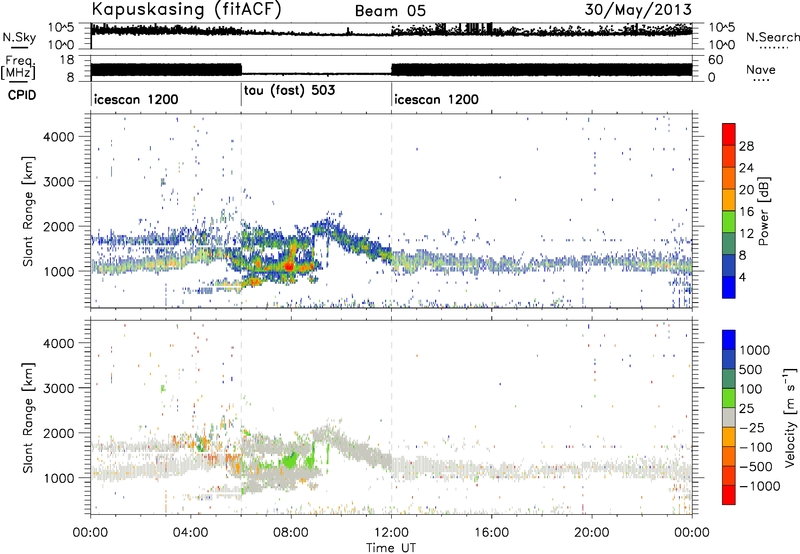Viewport: 800px width, 554px height.
Task: Click the icescan 1200 label beginning at 00:00
Action: point(136,99)
